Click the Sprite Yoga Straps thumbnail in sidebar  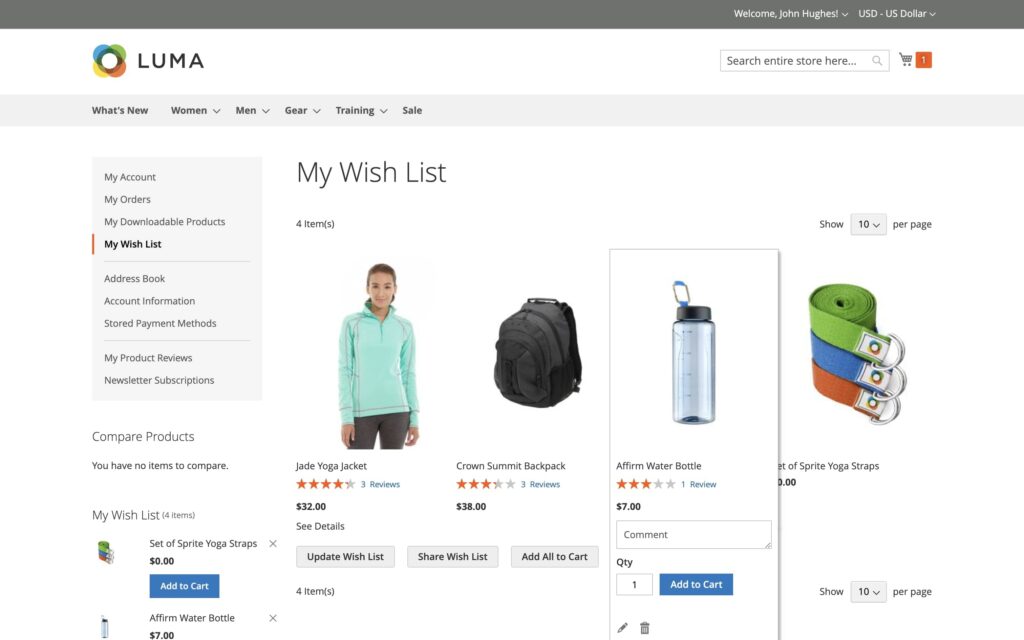click(106, 552)
